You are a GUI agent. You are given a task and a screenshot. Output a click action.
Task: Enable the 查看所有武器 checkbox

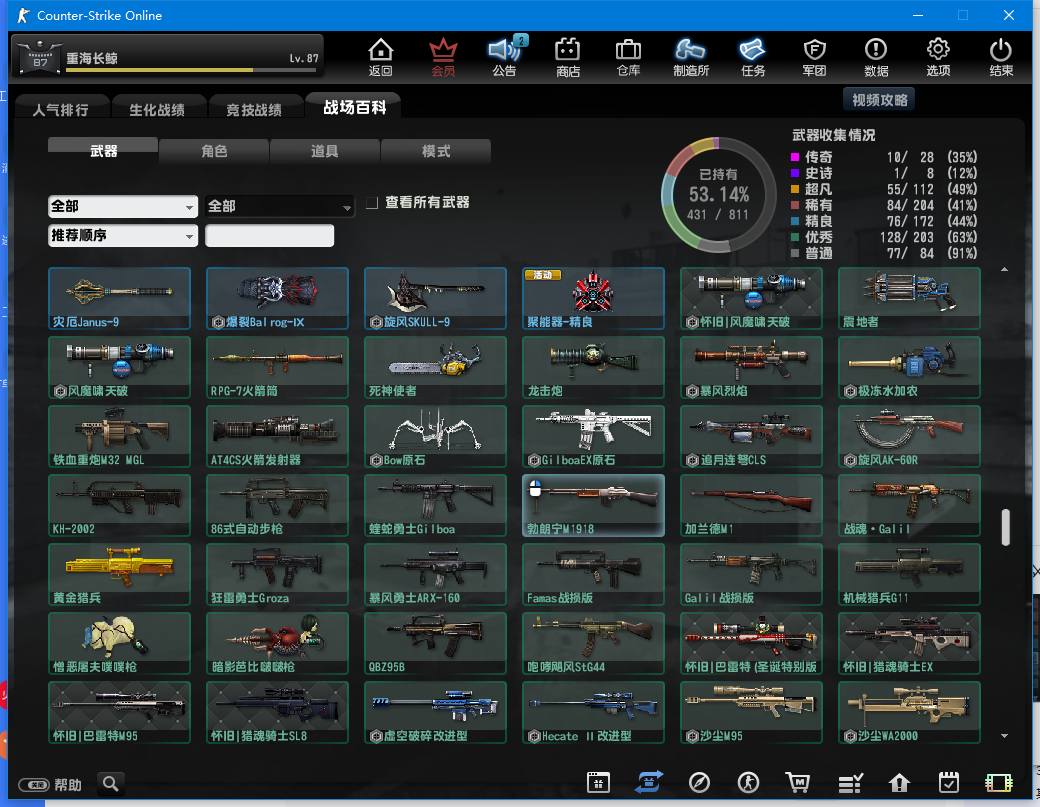point(372,202)
